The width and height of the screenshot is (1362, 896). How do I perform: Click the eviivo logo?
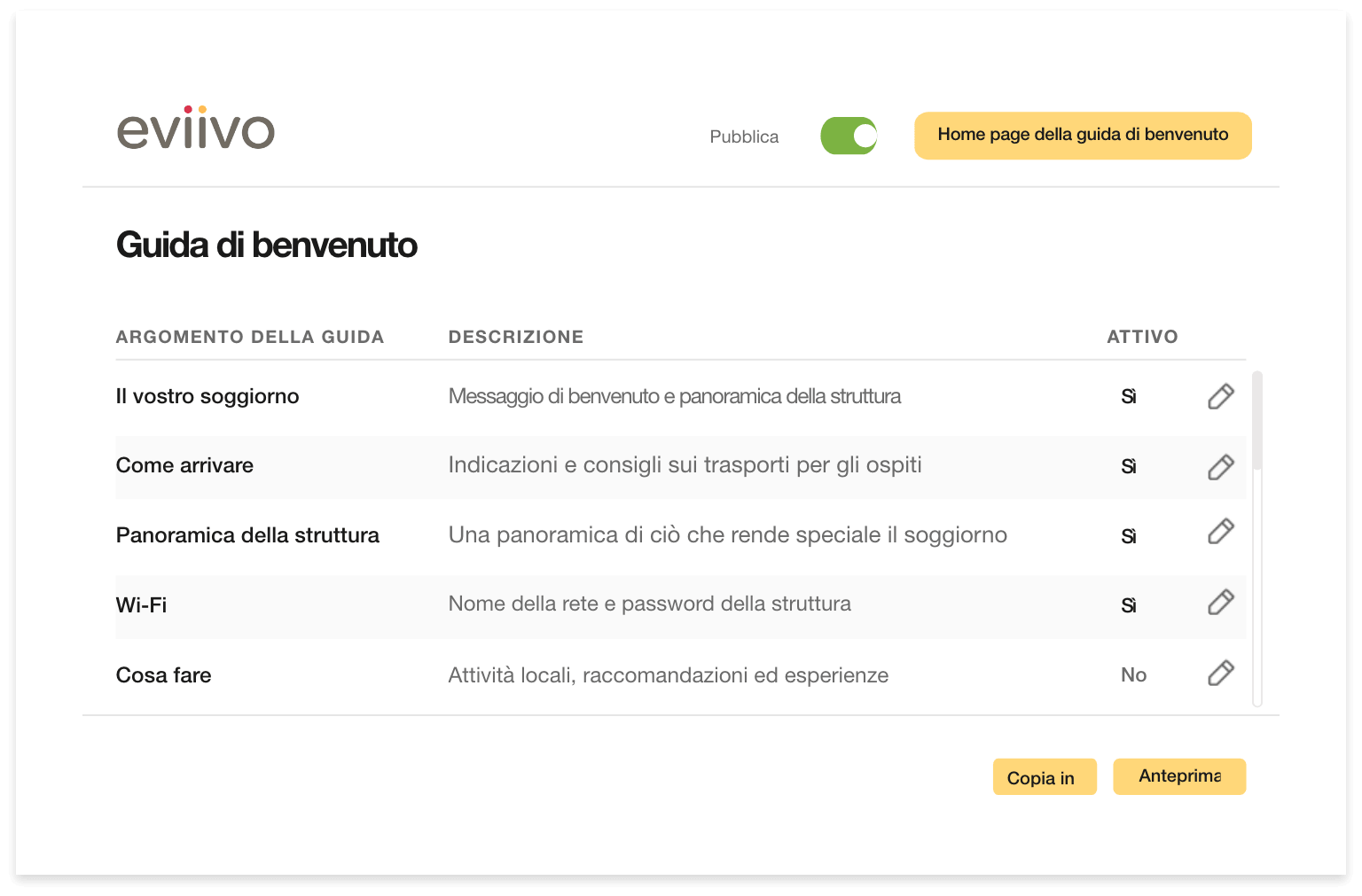point(196,128)
